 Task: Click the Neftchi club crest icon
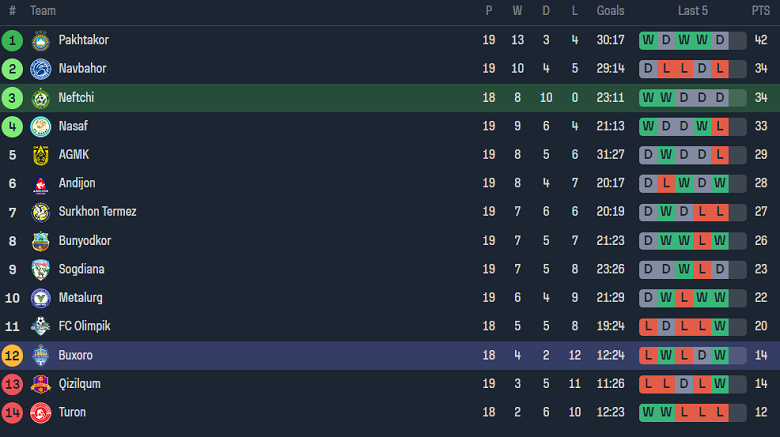(x=40, y=98)
